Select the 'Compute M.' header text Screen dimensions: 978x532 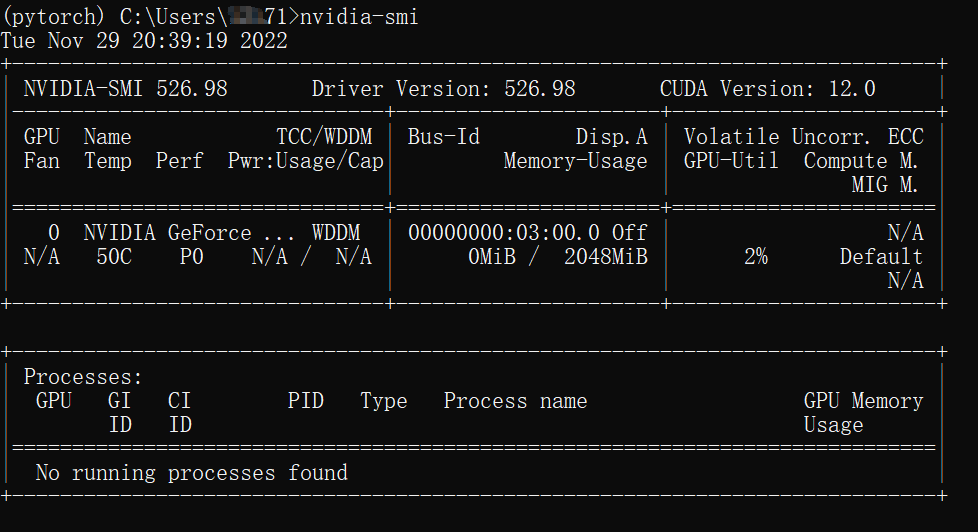861,162
